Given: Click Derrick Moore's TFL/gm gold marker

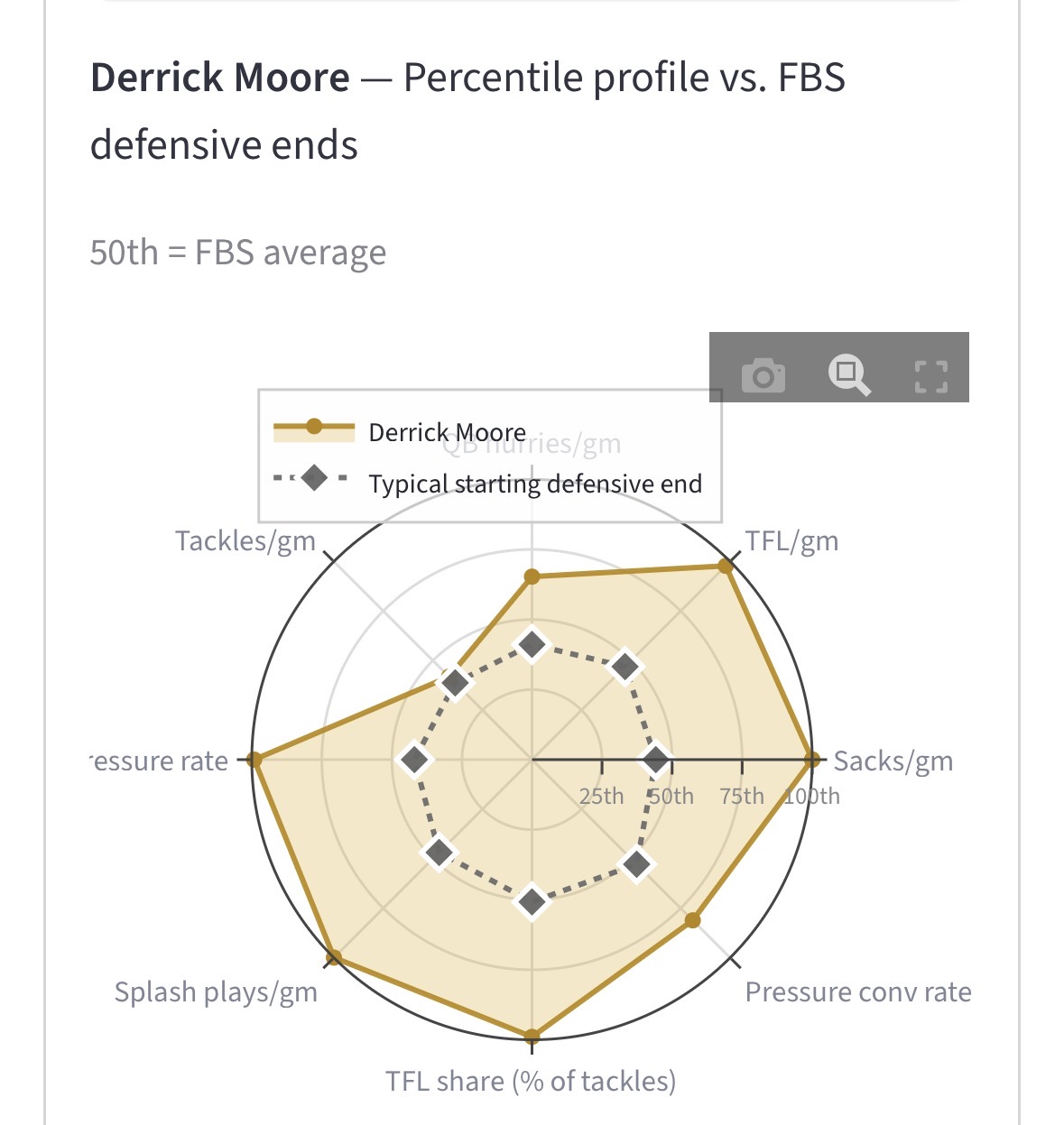Looking at the screenshot, I should tap(725, 567).
